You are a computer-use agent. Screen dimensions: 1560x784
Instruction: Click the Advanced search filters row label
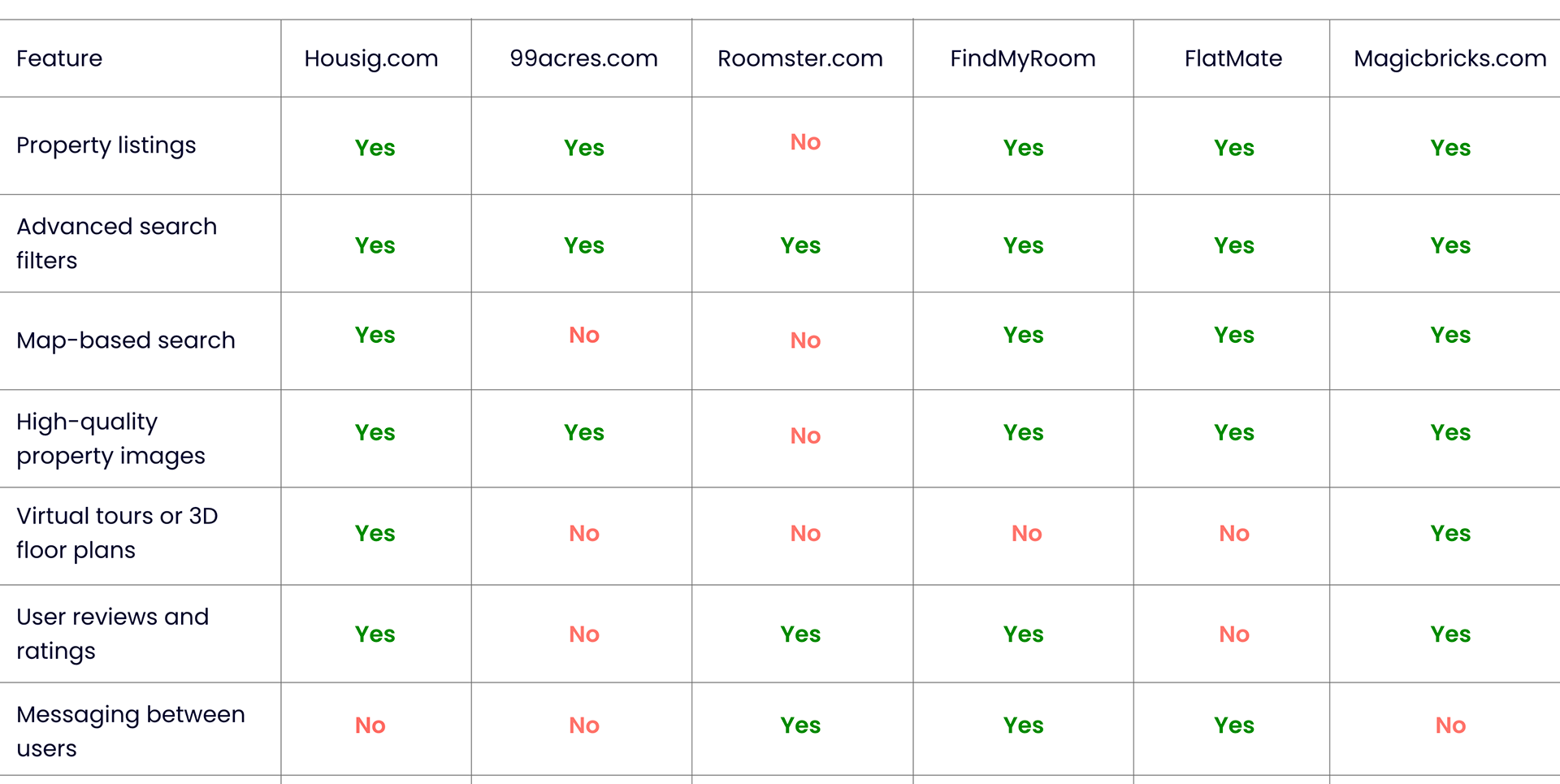click(x=117, y=243)
